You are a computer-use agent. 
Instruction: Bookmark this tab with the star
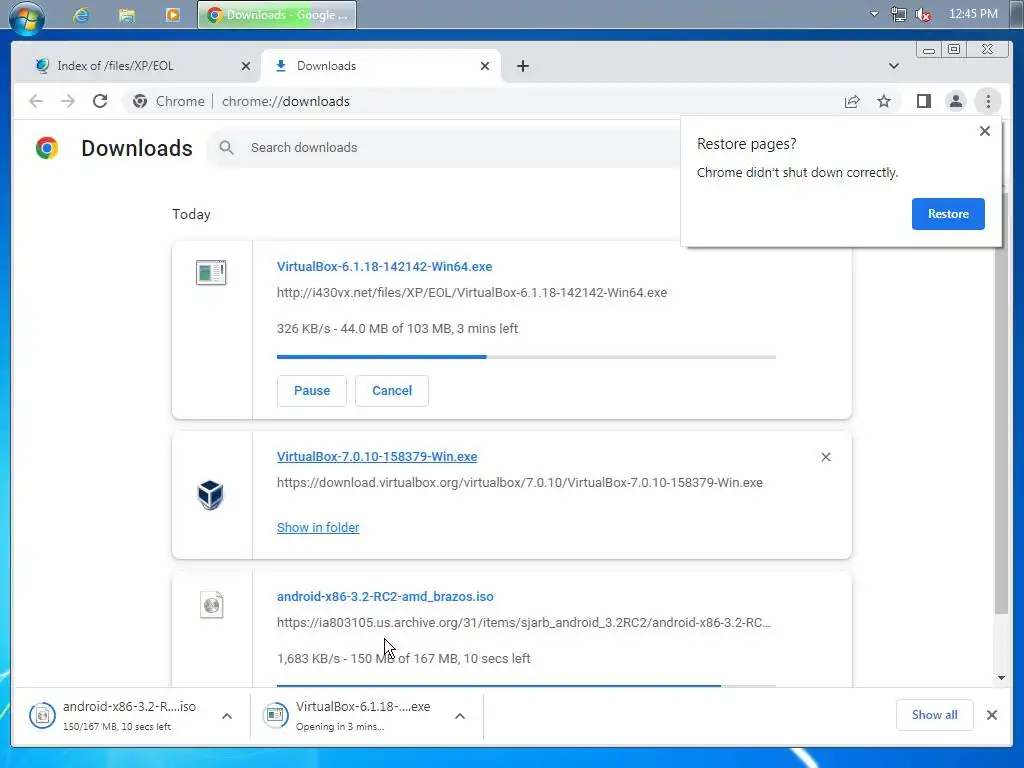click(x=884, y=101)
